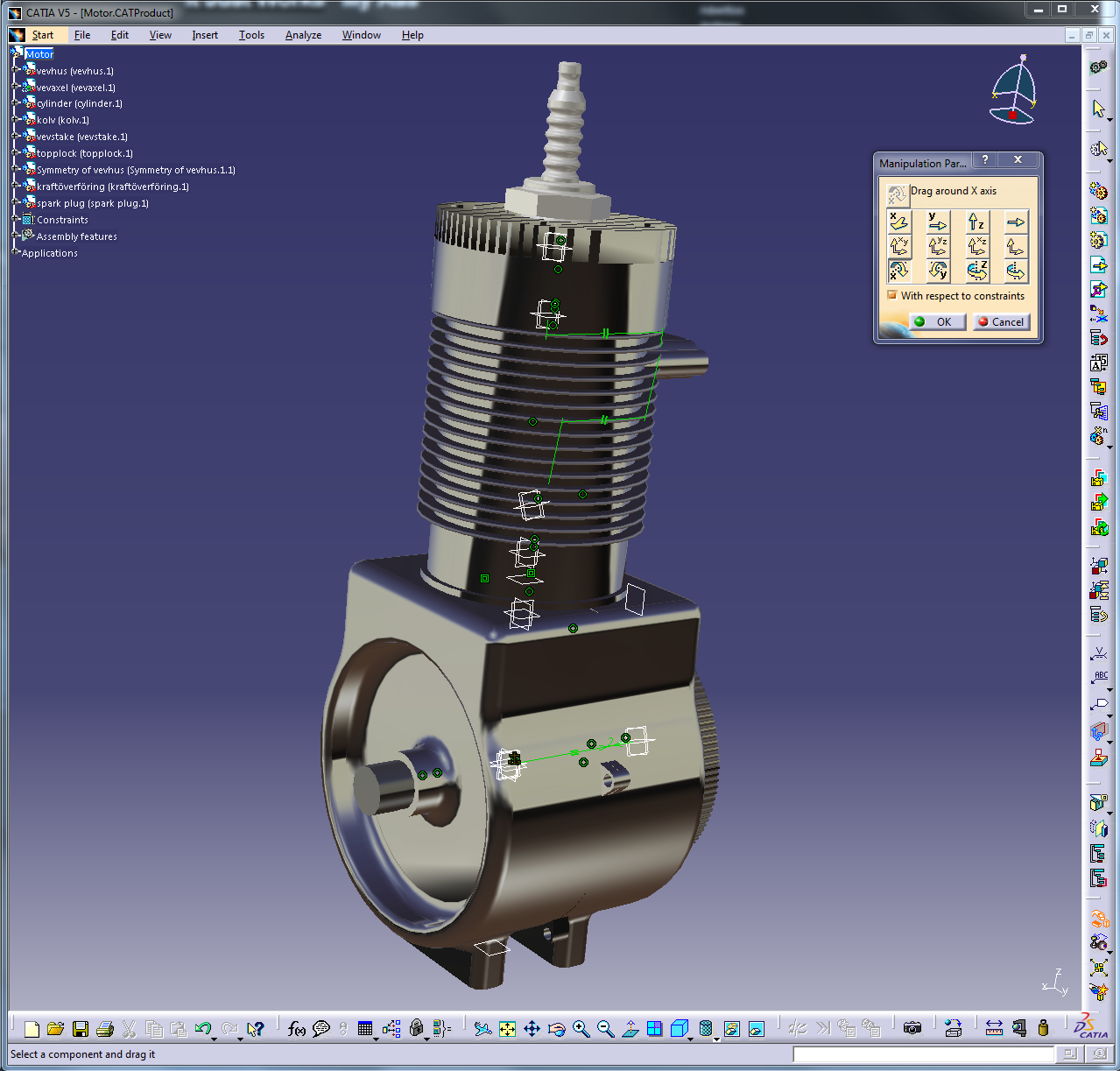This screenshot has height=1071, width=1120.
Task: Click Isometric view cube icon
Action: (678, 1029)
